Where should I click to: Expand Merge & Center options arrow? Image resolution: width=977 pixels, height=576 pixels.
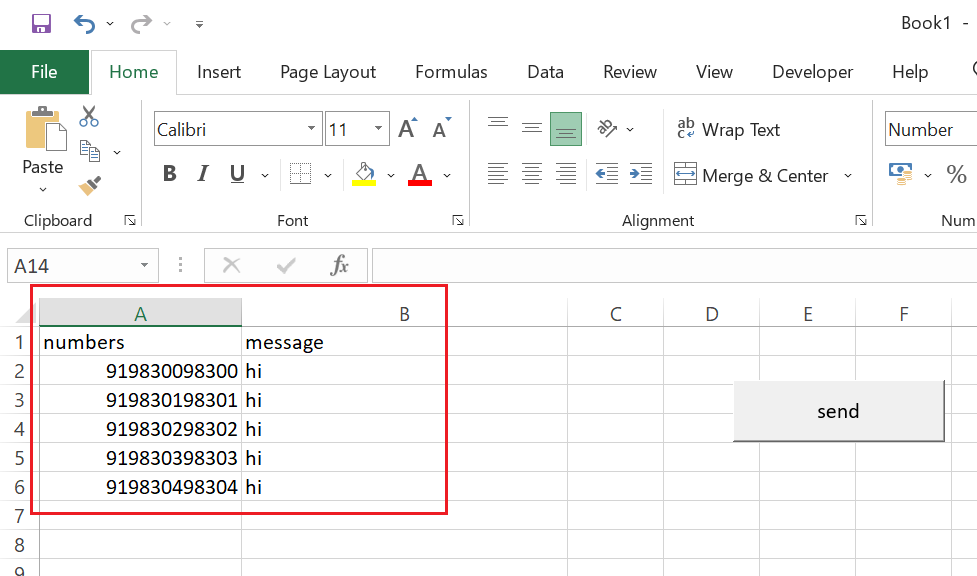[848, 176]
